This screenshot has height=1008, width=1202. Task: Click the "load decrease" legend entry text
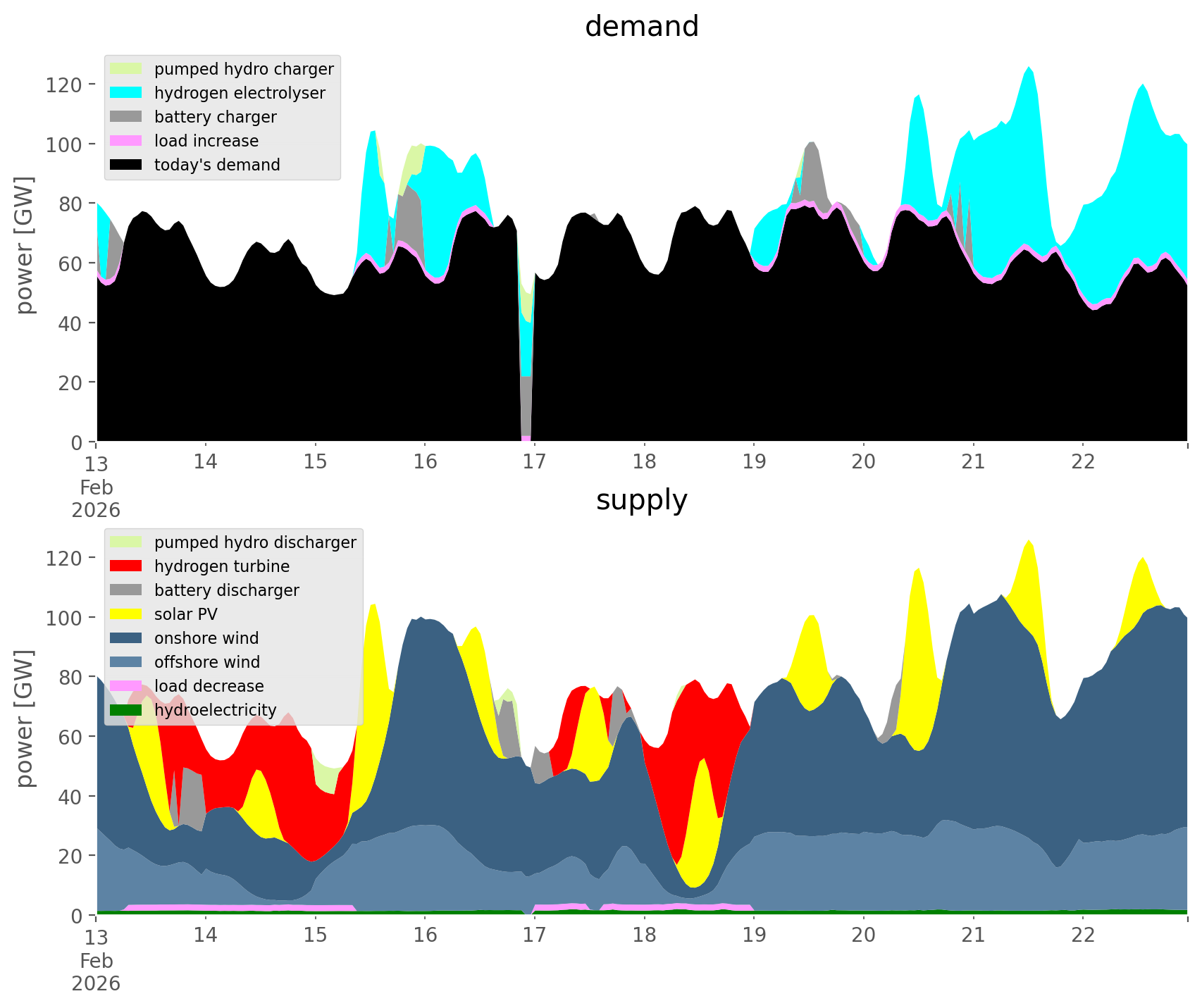[x=209, y=686]
